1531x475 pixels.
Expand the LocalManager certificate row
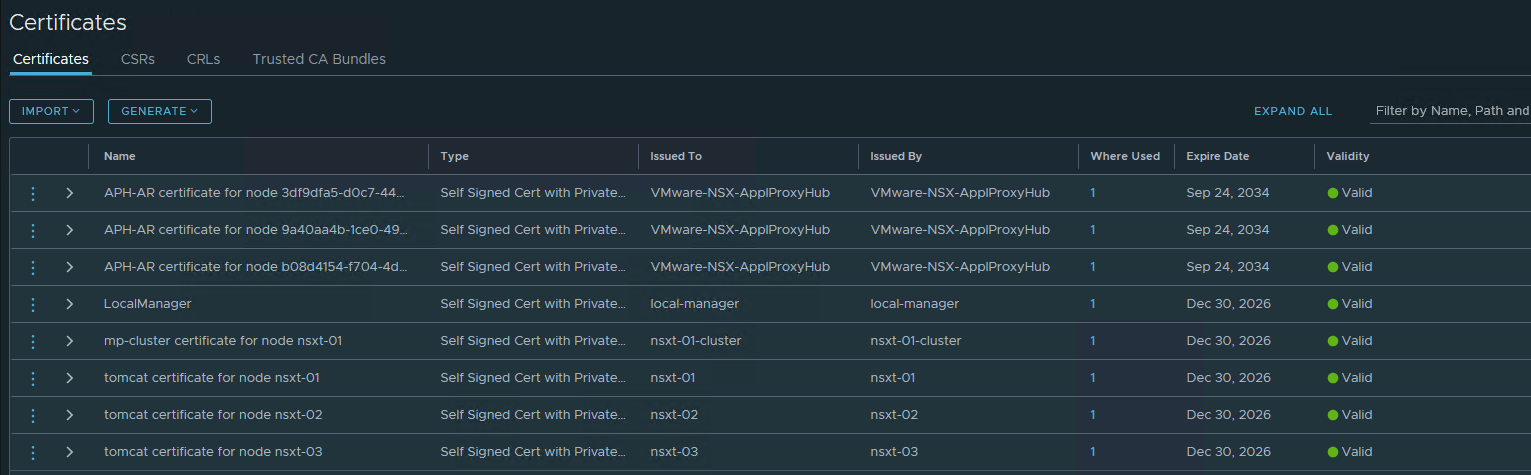(69, 304)
